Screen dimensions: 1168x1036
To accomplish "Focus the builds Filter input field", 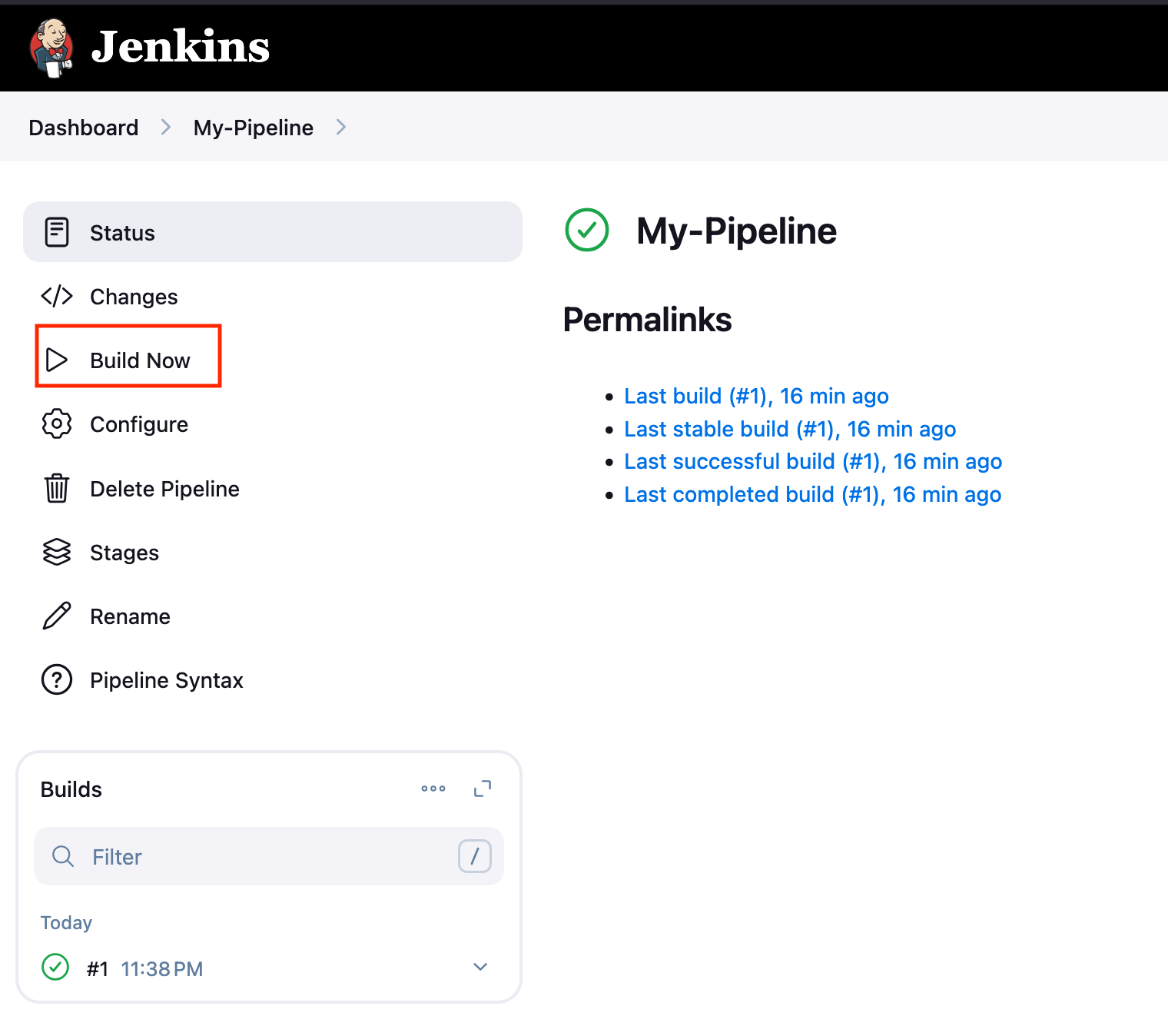I will pyautogui.click(x=269, y=856).
